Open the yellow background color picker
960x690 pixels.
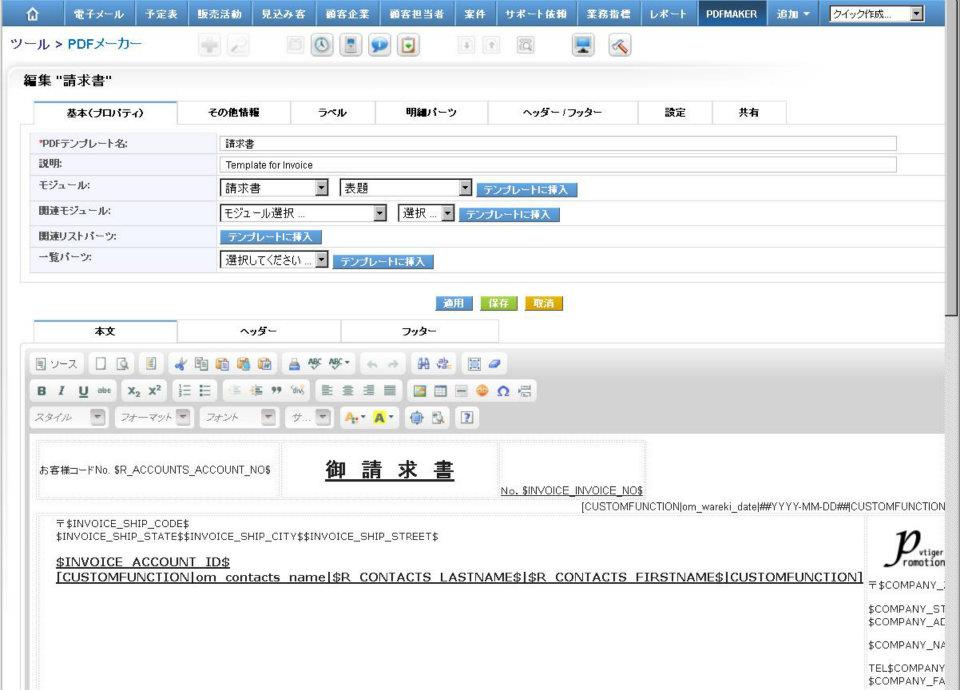click(383, 418)
